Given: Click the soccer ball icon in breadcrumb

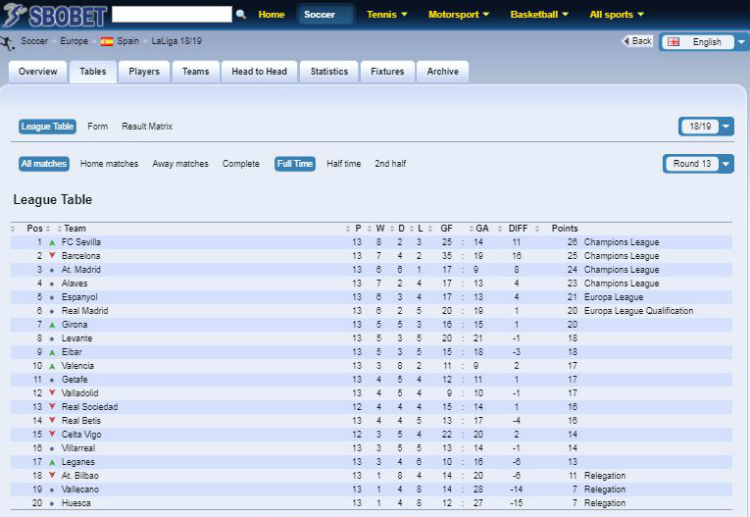Looking at the screenshot, I should (8, 42).
